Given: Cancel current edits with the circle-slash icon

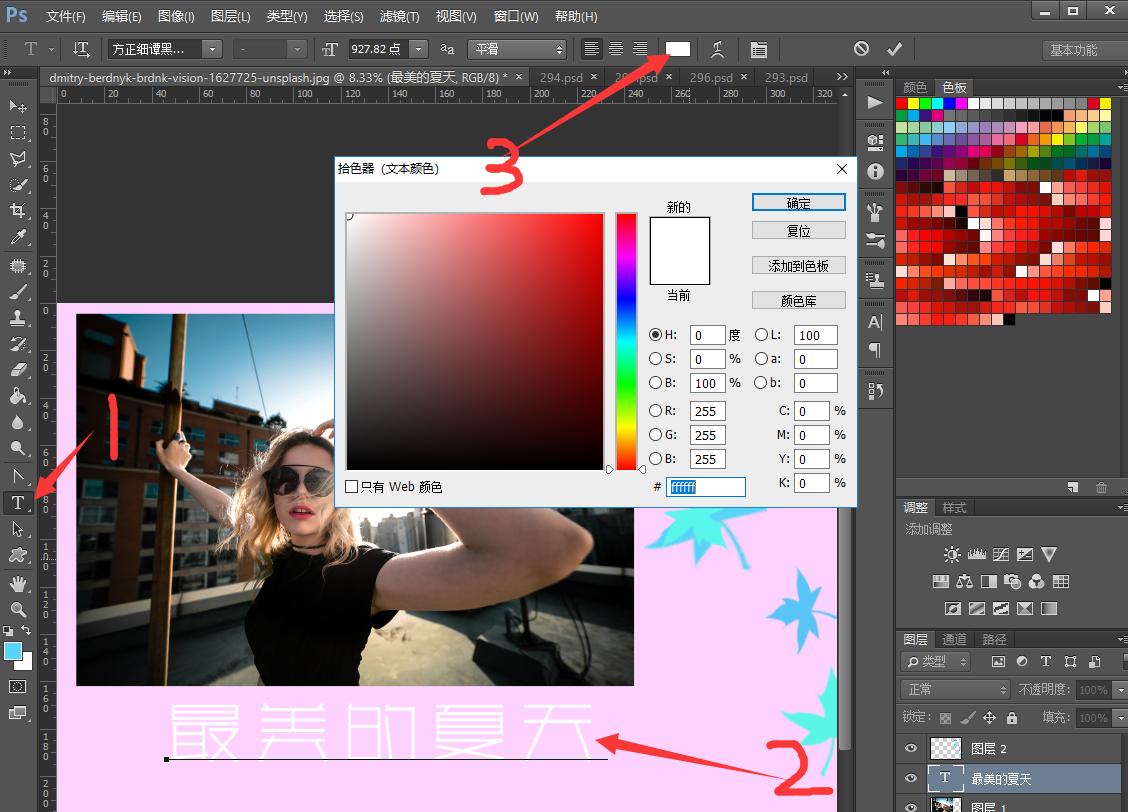Looking at the screenshot, I should pos(861,49).
